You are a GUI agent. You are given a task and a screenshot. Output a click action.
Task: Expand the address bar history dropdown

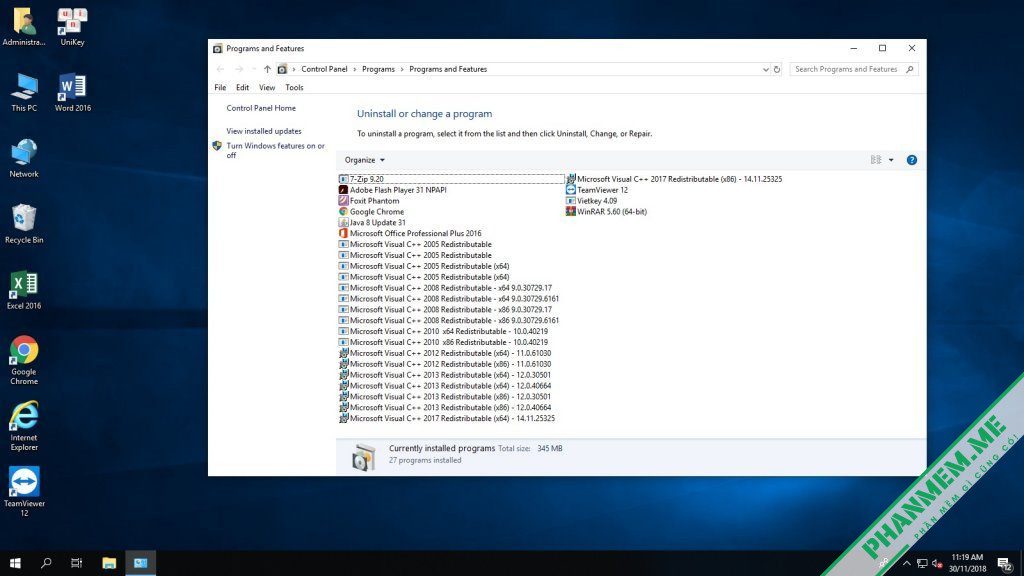tap(765, 69)
